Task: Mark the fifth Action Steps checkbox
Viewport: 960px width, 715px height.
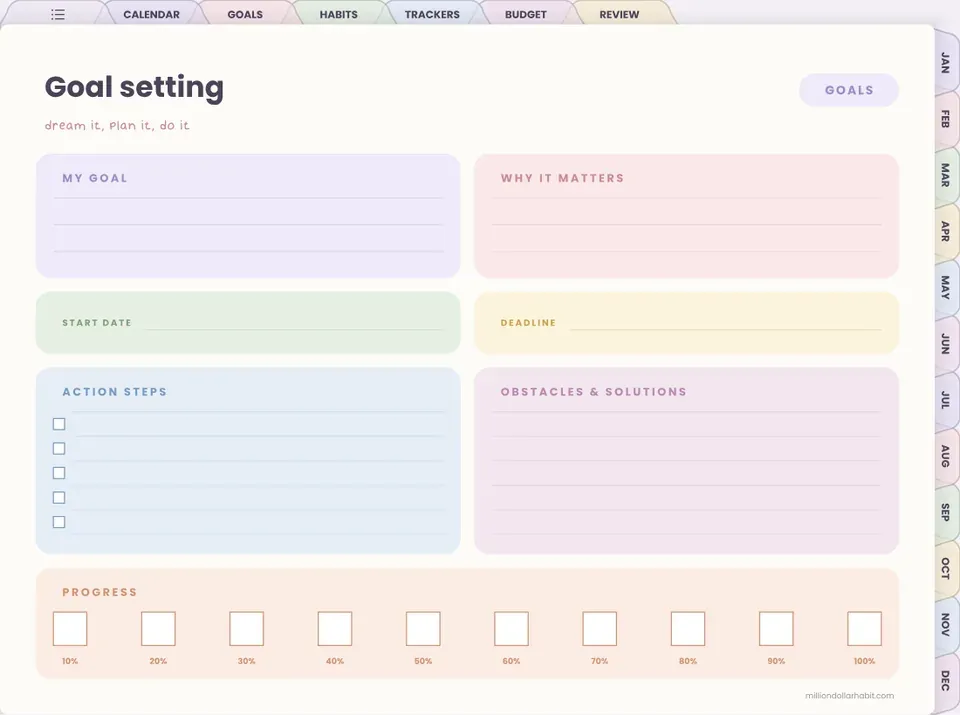Action: pos(59,522)
